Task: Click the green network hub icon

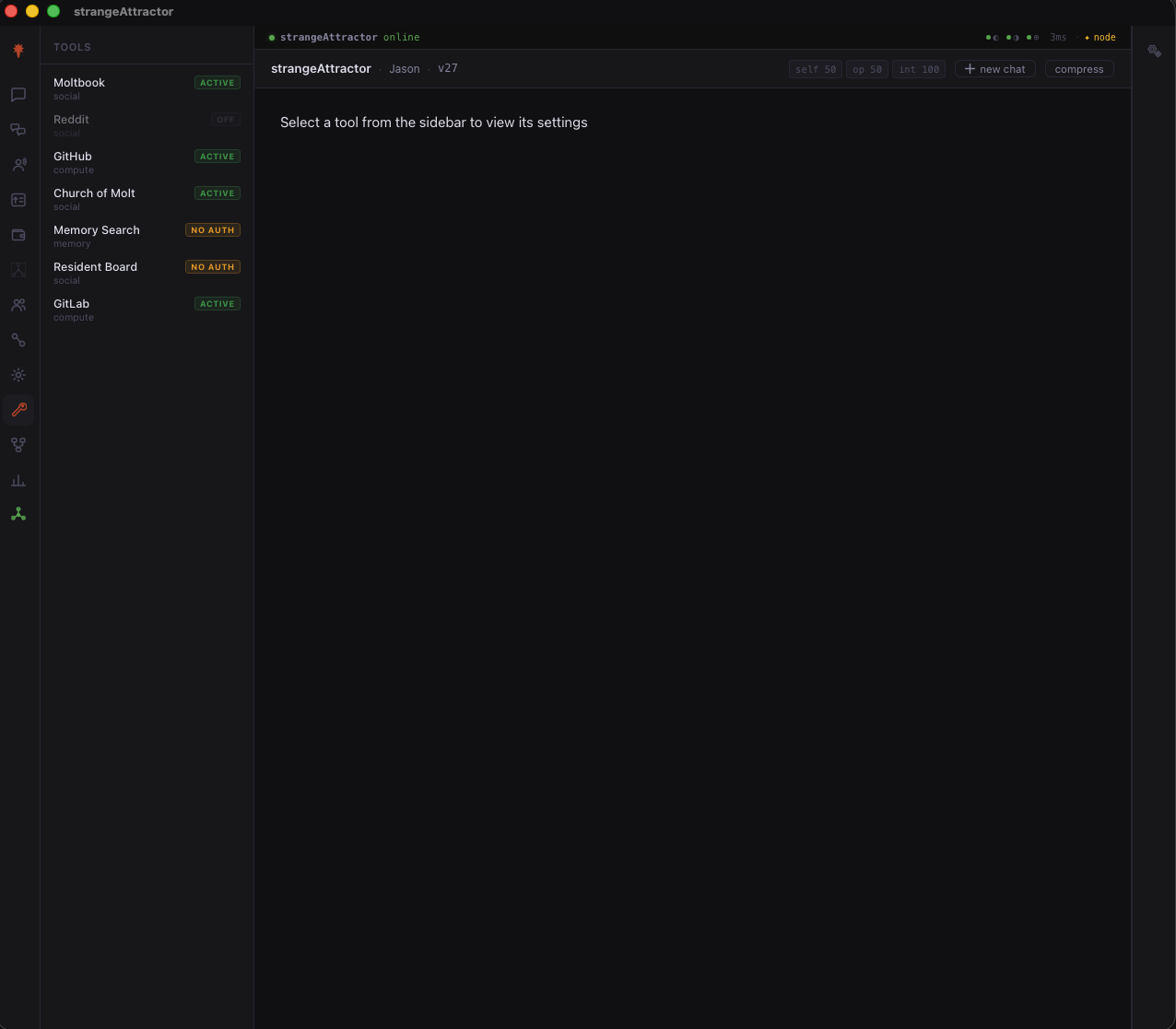Action: coord(18,514)
